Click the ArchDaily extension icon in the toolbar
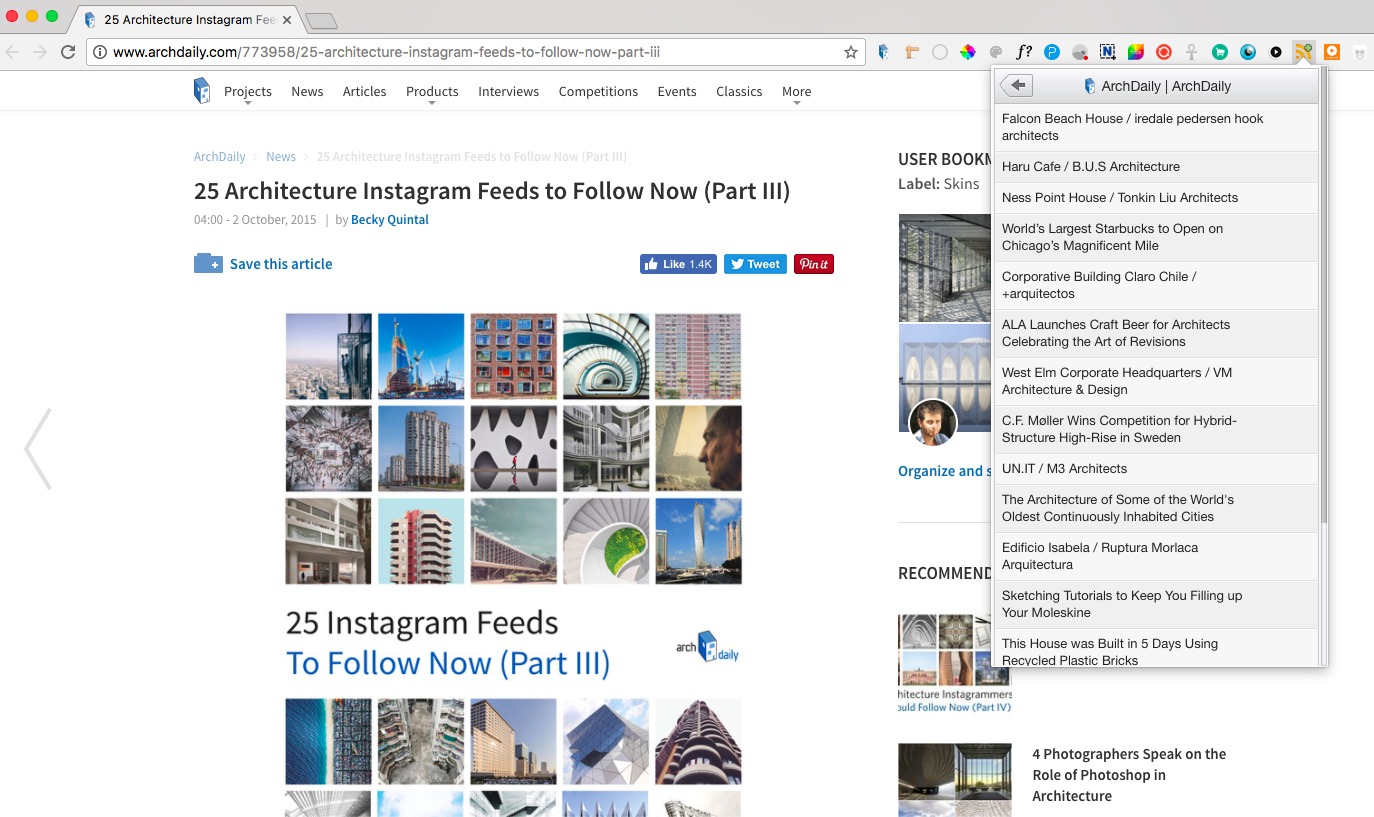 click(x=884, y=52)
